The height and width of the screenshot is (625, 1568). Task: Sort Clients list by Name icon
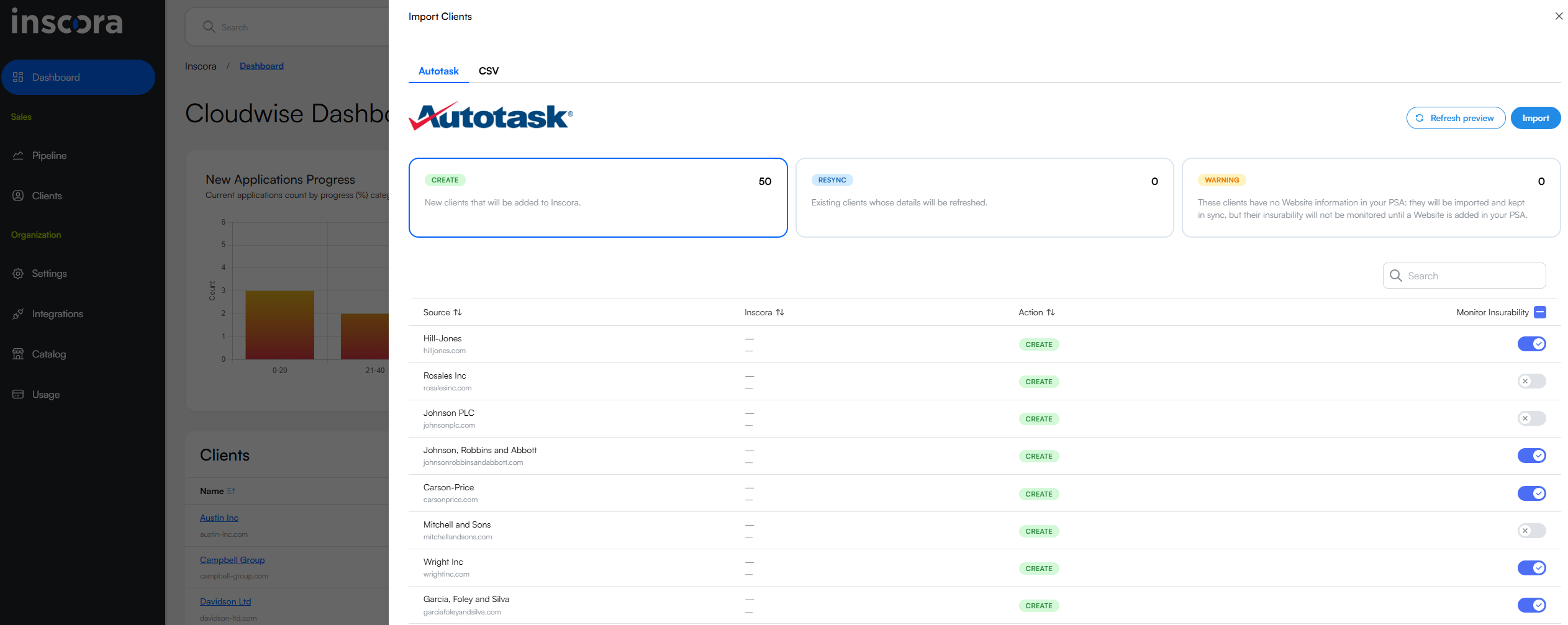point(231,491)
